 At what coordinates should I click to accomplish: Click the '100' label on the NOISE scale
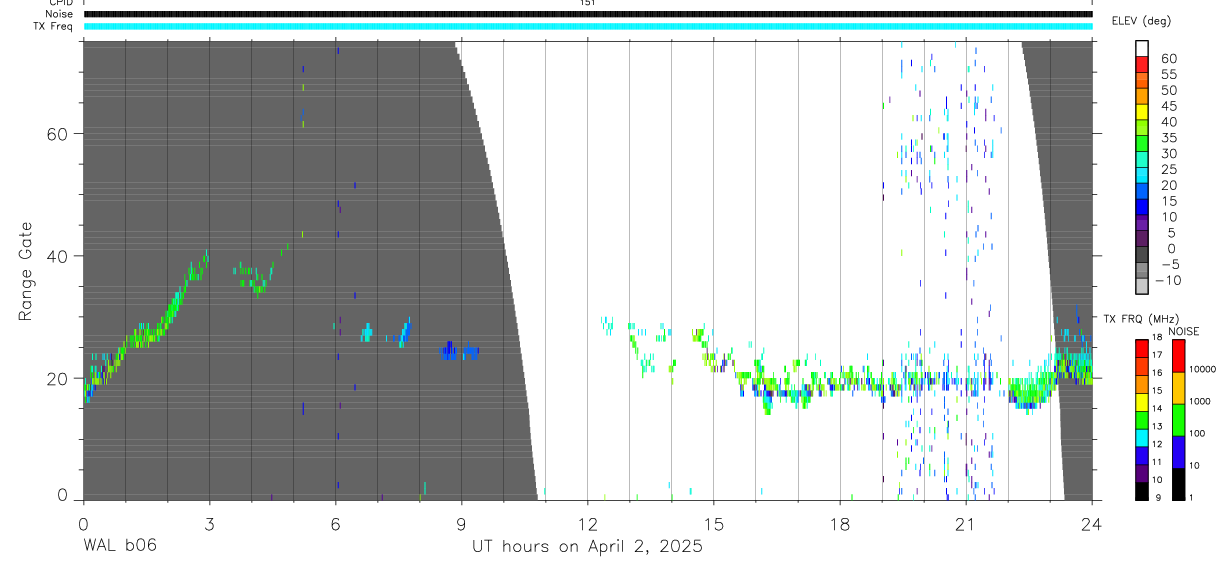click(1197, 434)
